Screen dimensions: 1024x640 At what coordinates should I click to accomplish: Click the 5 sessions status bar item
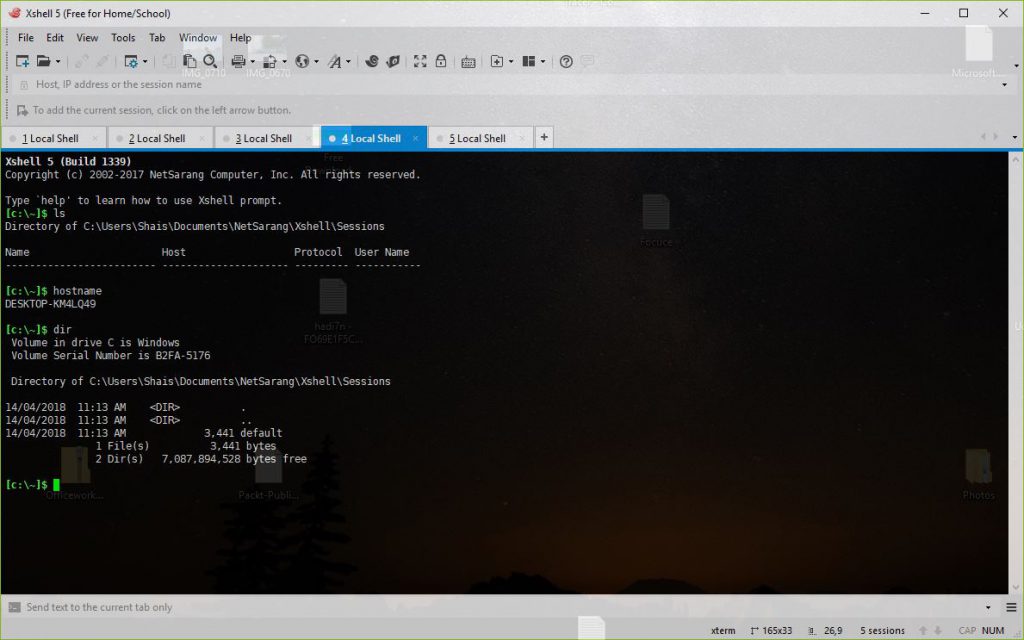pos(881,630)
